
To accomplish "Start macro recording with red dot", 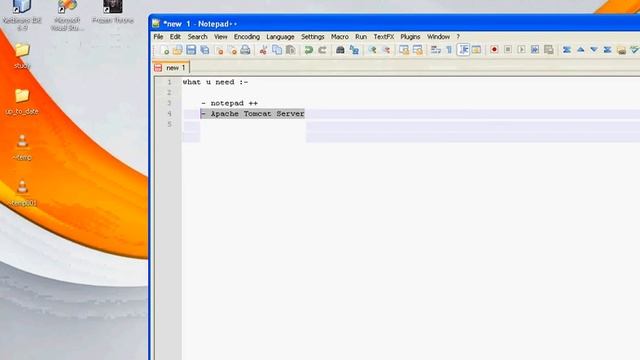I will pos(494,50).
